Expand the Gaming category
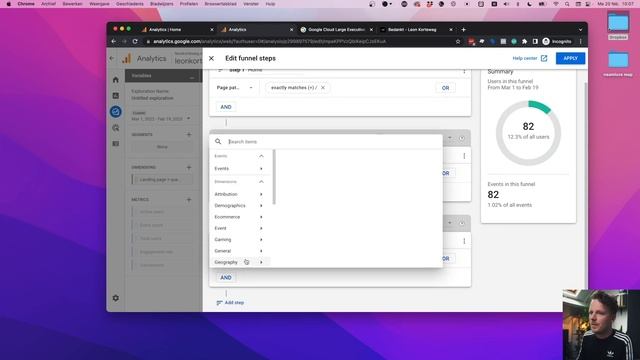 239,240
